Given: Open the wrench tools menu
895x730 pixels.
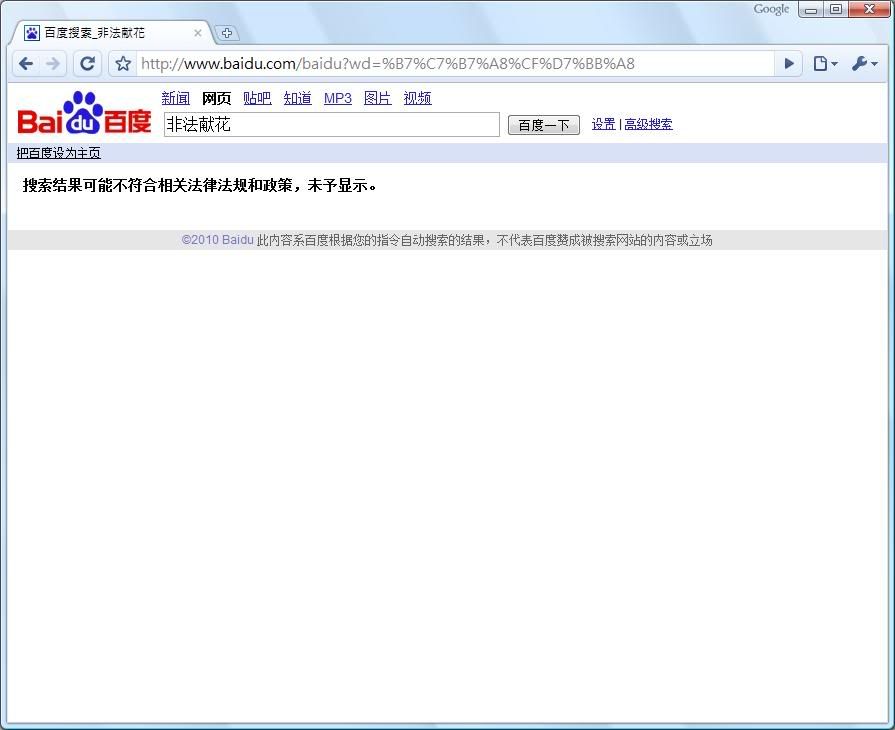Looking at the screenshot, I should (x=864, y=64).
